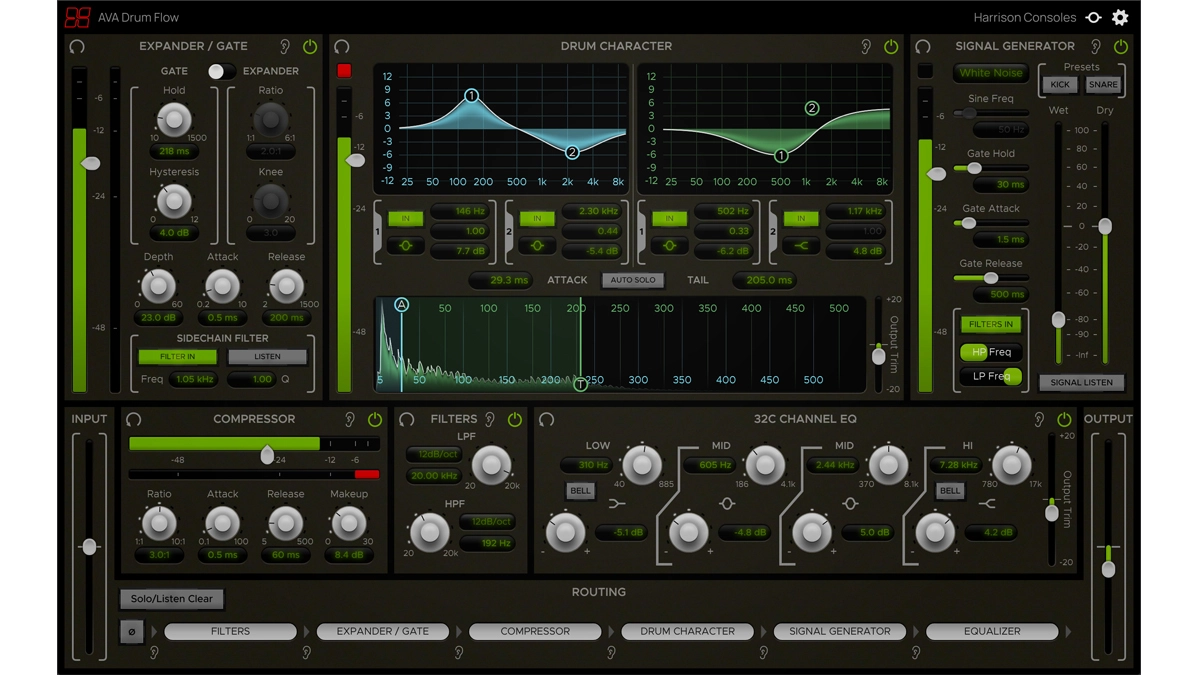Load the KICK preset
Screen dimensions: 1199x675
[1060, 85]
